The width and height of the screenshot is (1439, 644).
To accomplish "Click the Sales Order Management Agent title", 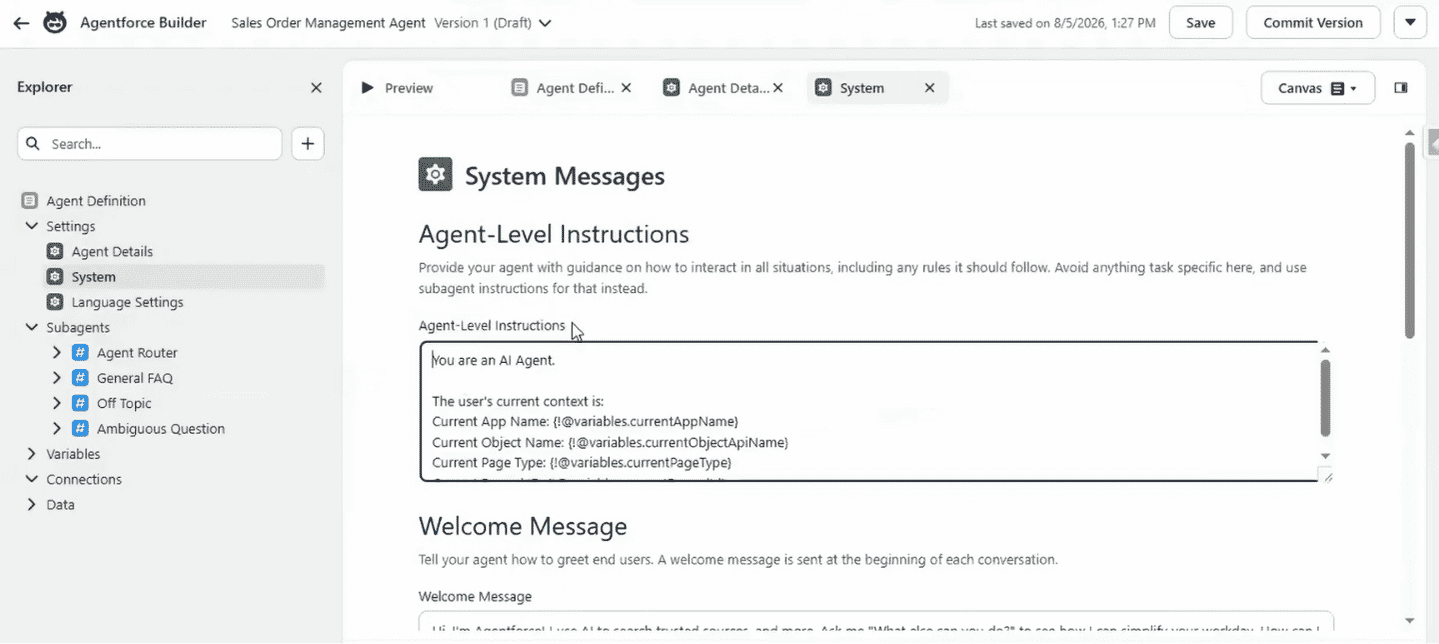I will [x=328, y=23].
